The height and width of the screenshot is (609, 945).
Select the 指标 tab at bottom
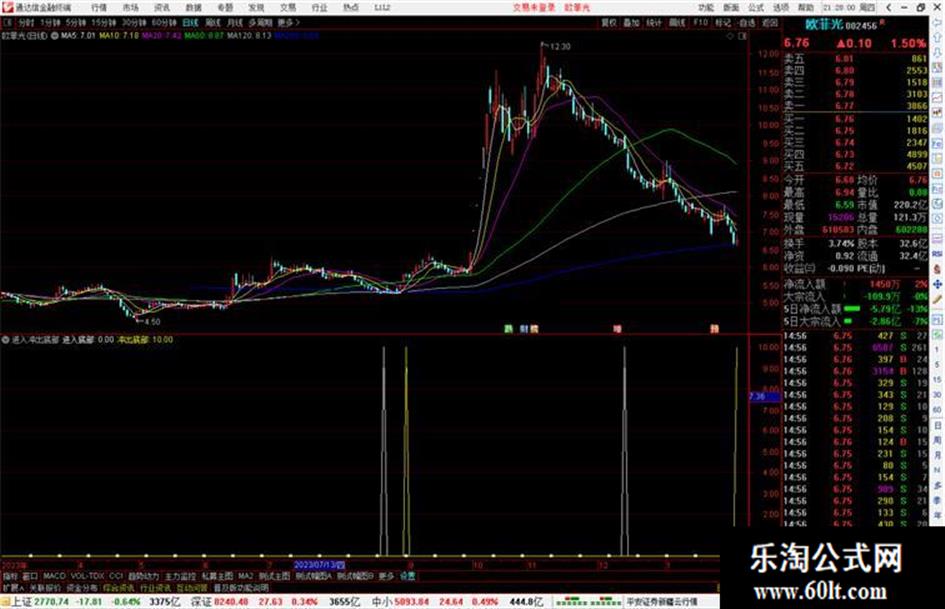10,576
